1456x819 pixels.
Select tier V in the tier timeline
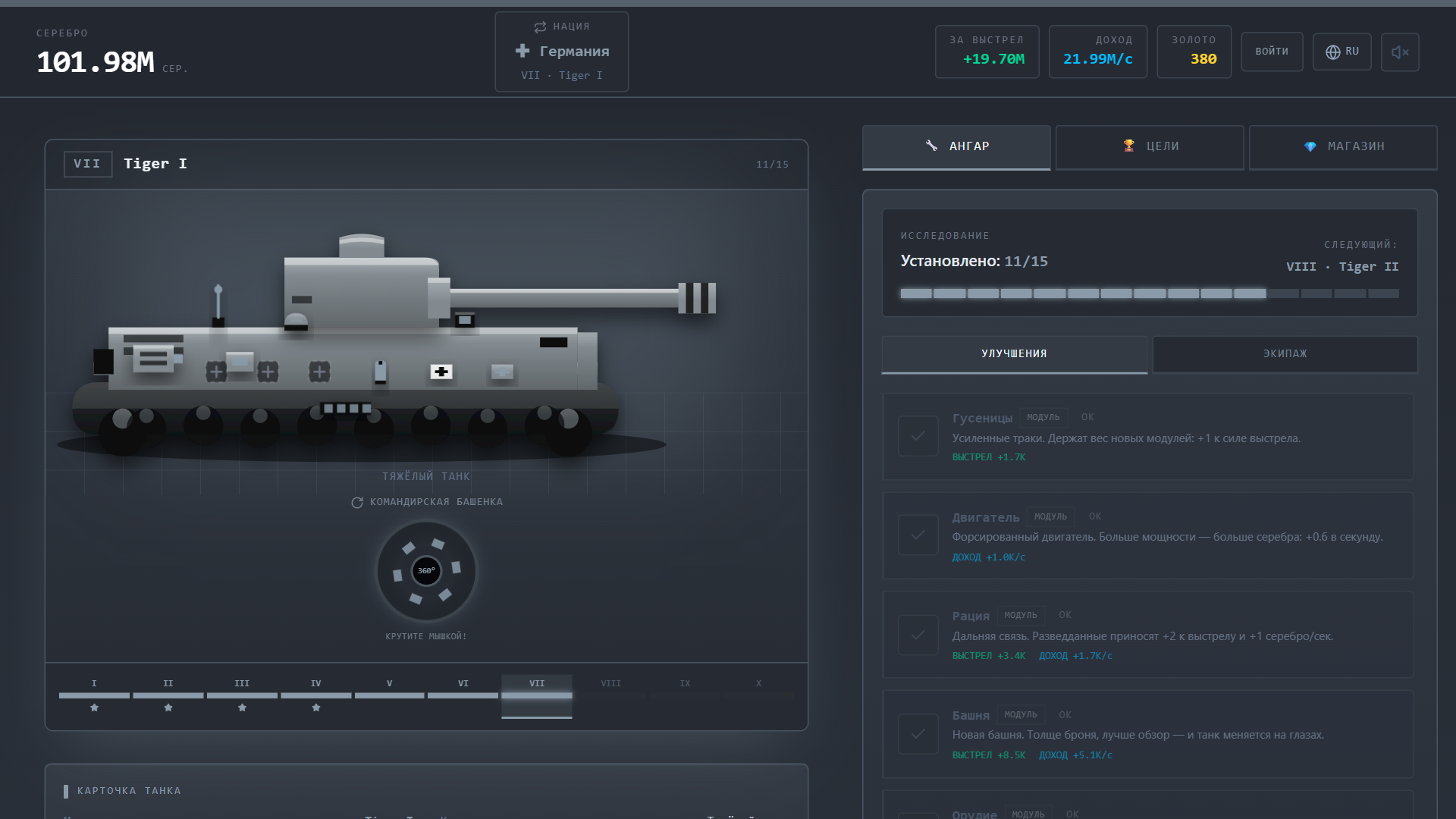(389, 695)
